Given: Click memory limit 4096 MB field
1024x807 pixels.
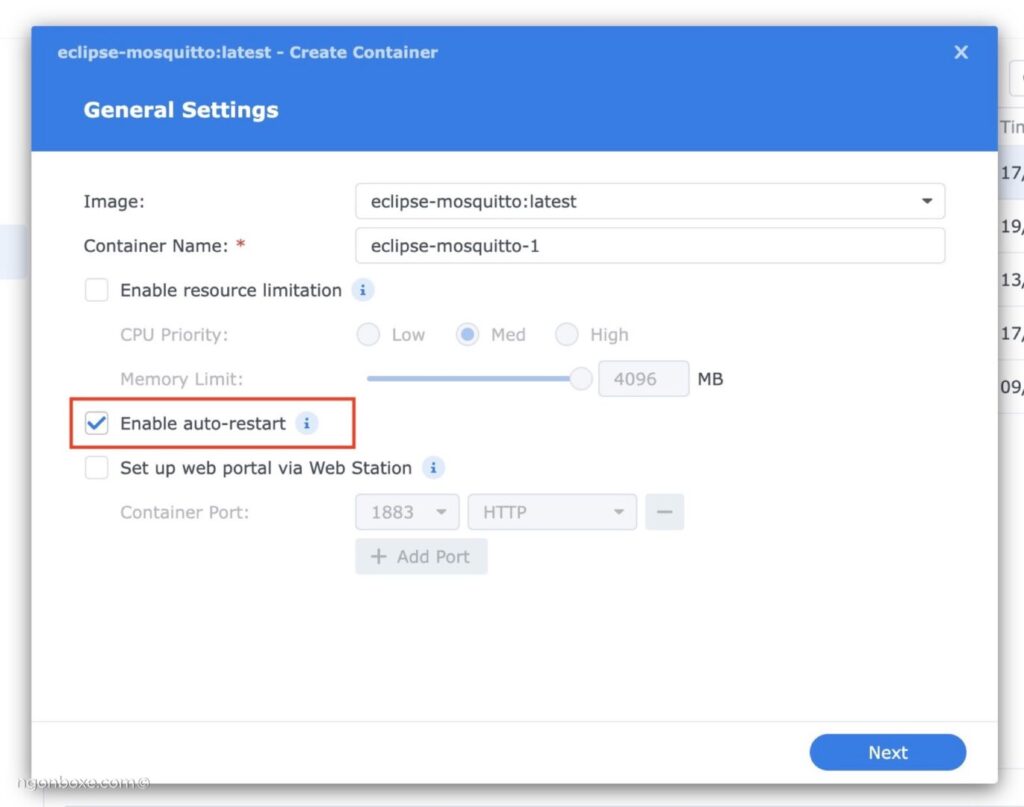Looking at the screenshot, I should [643, 379].
